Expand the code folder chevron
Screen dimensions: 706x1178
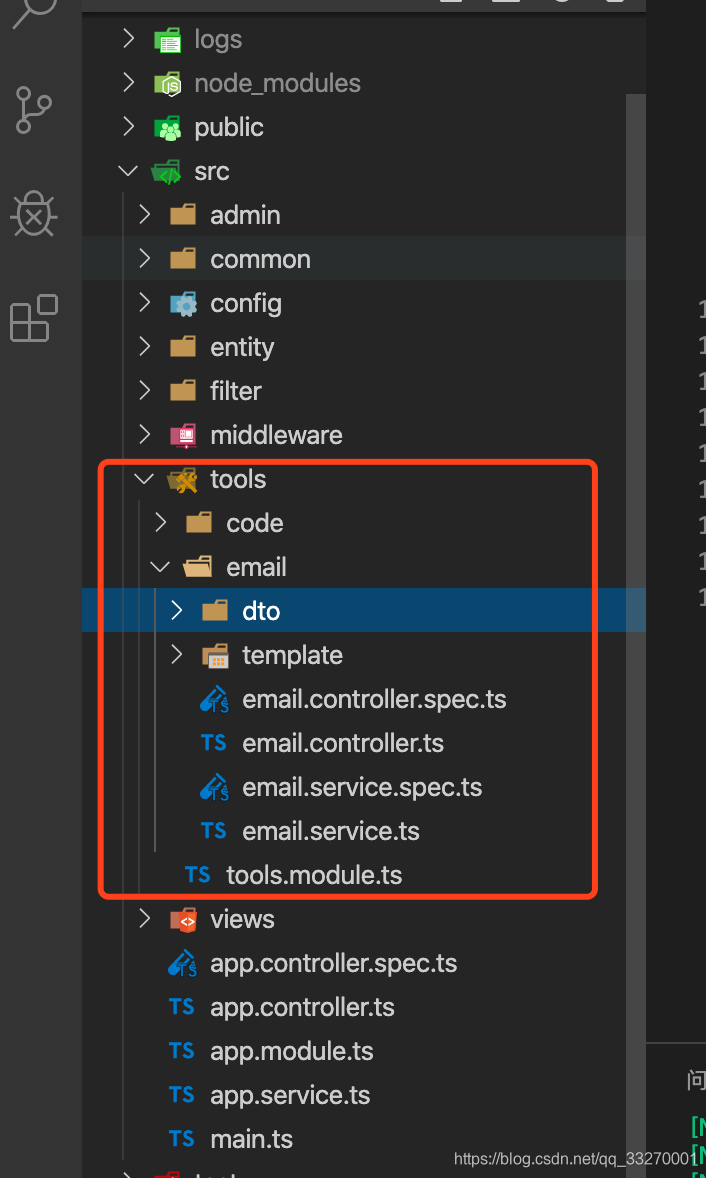[161, 523]
